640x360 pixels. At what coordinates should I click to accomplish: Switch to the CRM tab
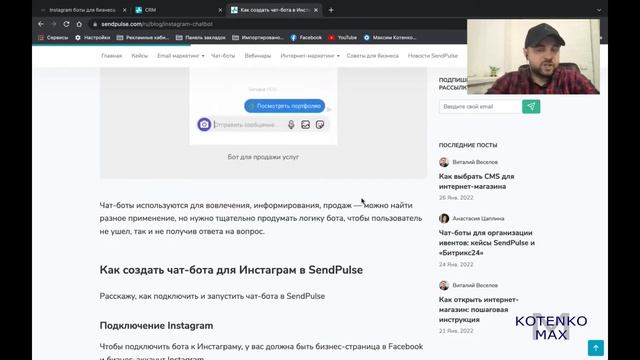[x=180, y=10]
